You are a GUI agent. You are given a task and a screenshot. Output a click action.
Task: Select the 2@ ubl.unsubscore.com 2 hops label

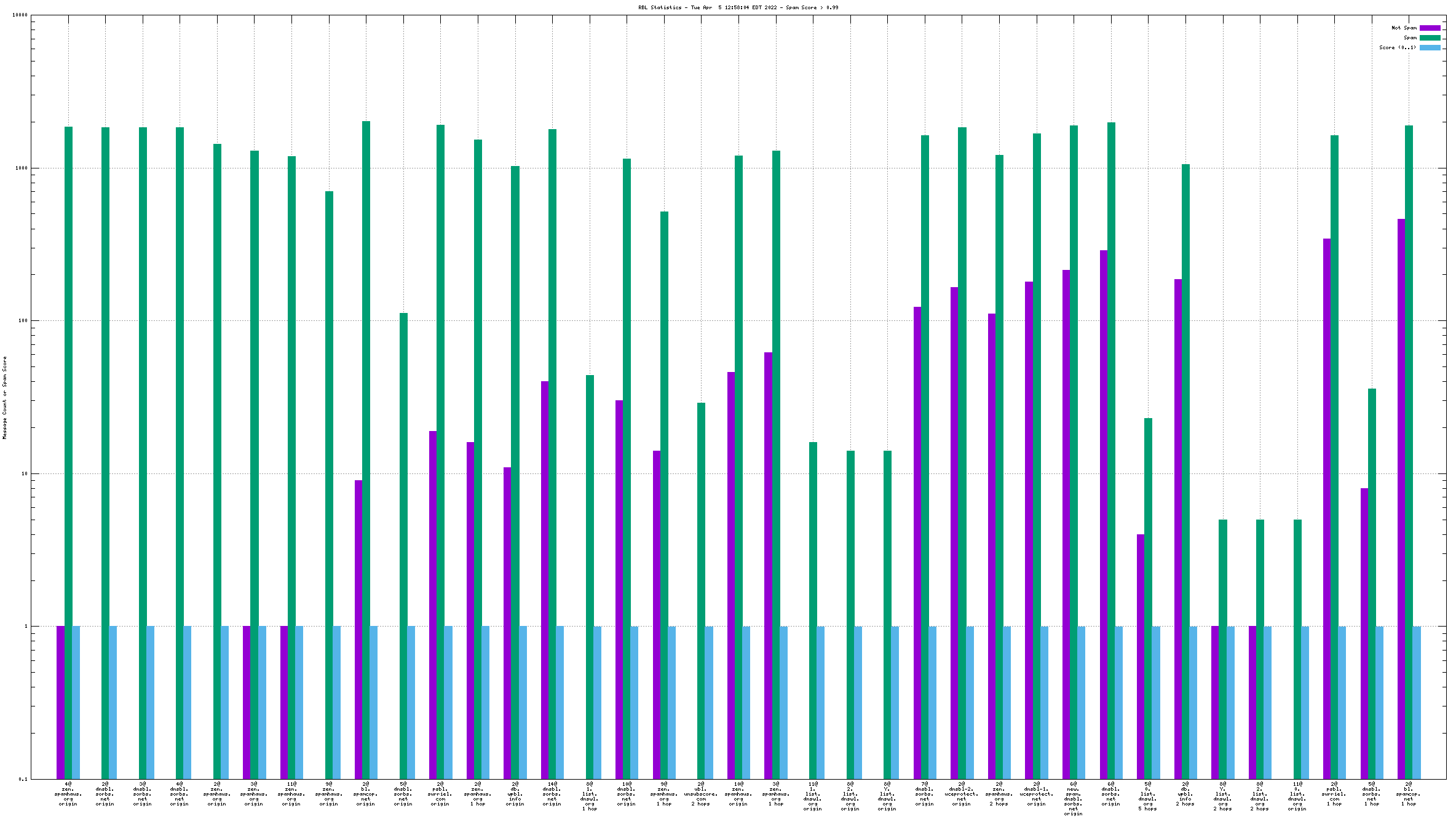(701, 794)
